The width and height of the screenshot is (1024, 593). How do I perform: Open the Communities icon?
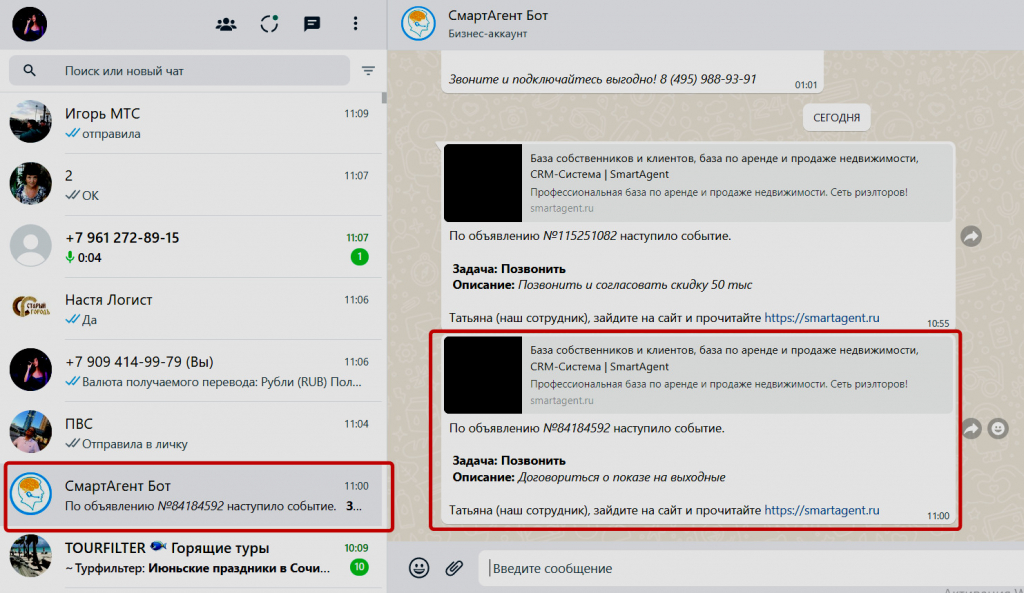(226, 24)
